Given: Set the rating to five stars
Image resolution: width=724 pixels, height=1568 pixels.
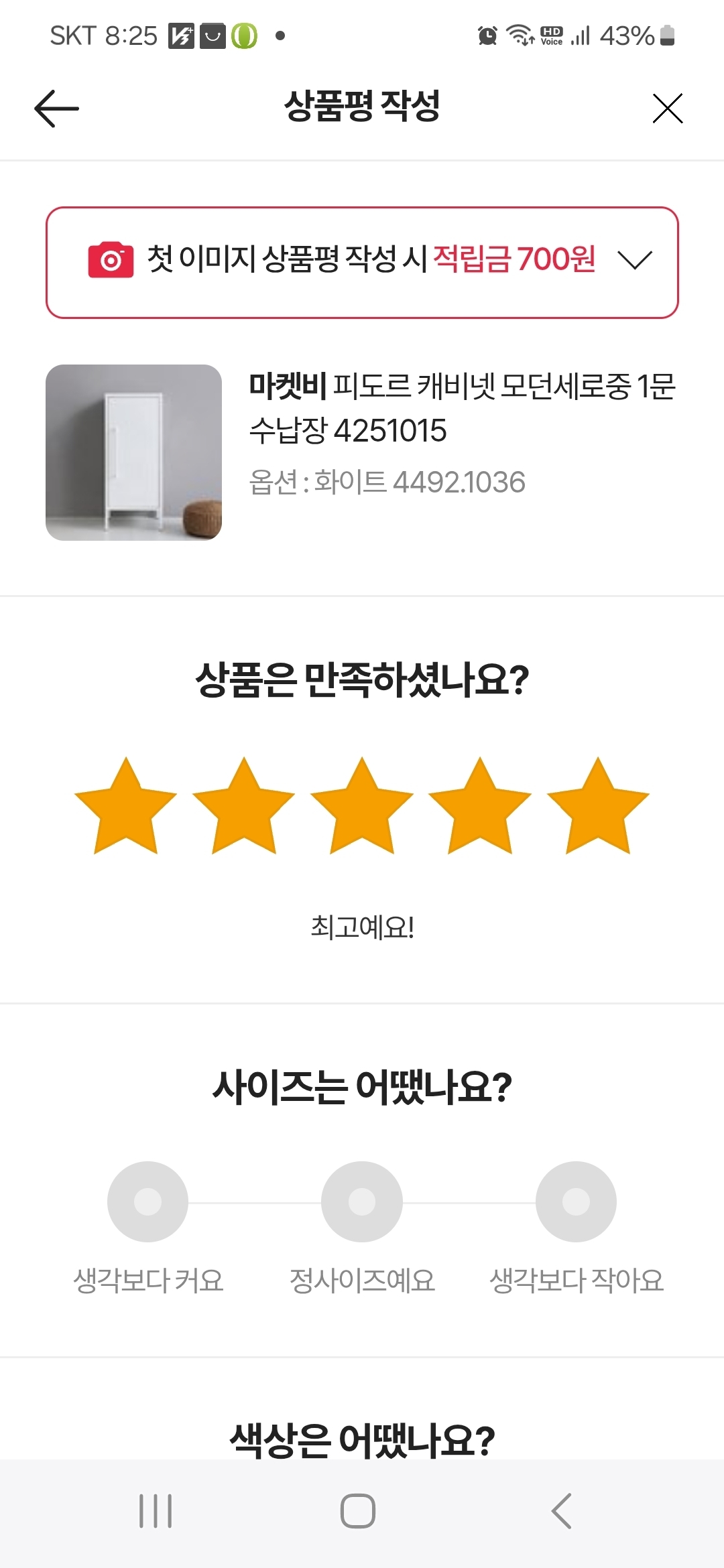Looking at the screenshot, I should (x=598, y=806).
